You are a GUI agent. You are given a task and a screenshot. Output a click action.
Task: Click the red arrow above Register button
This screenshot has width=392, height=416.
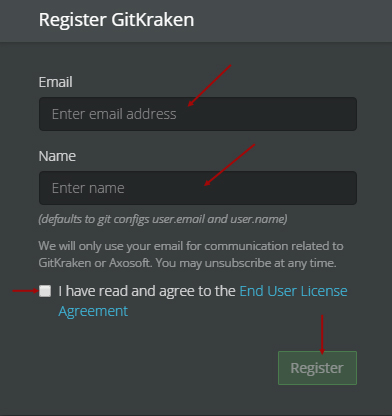coord(322,334)
